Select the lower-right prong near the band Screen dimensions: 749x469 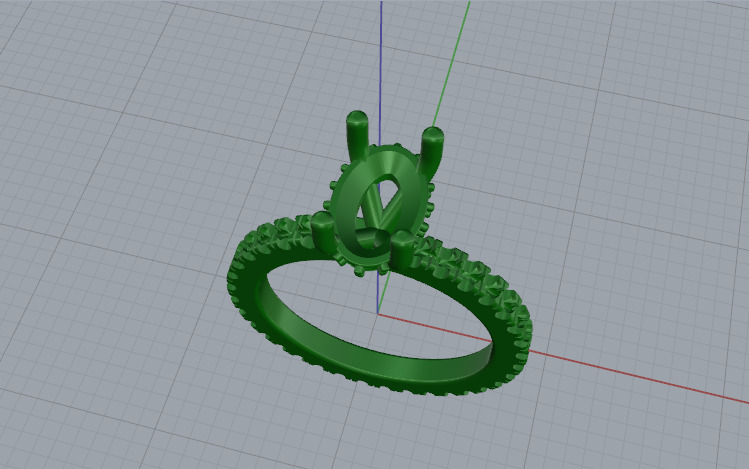click(x=402, y=248)
